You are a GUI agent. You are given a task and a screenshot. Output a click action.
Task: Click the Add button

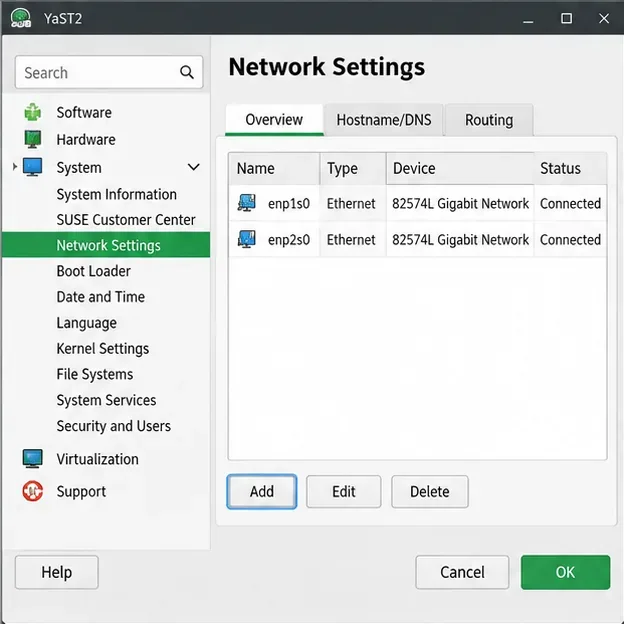[x=261, y=491]
